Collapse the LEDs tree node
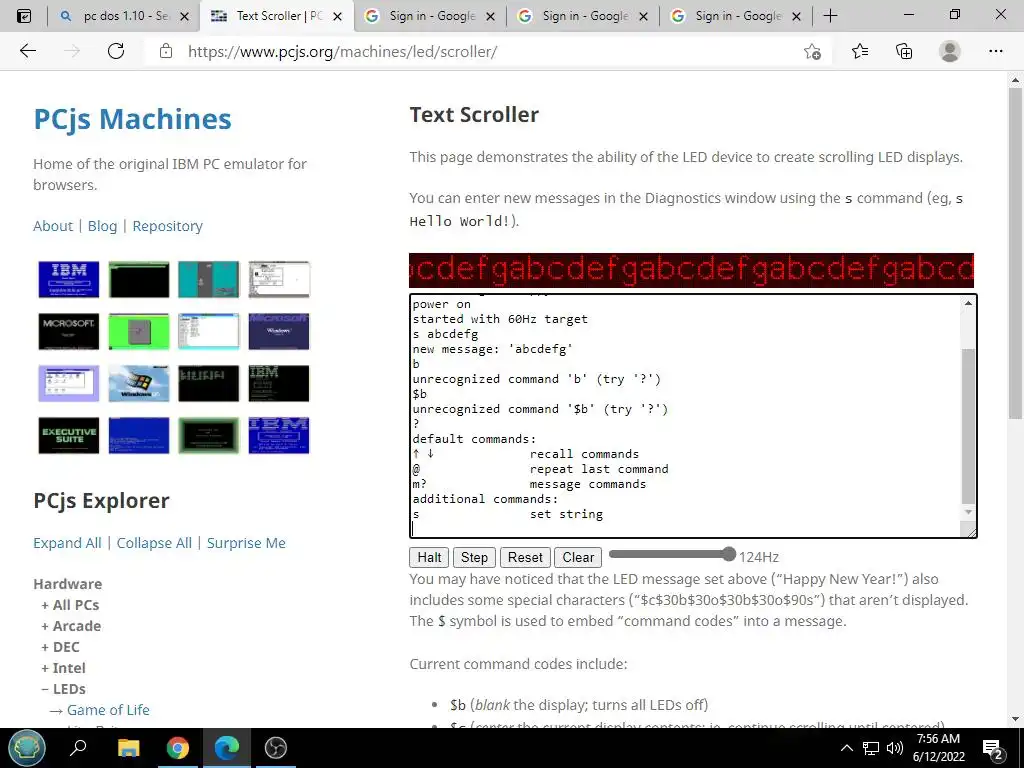Viewport: 1024px width, 768px height. pos(63,689)
